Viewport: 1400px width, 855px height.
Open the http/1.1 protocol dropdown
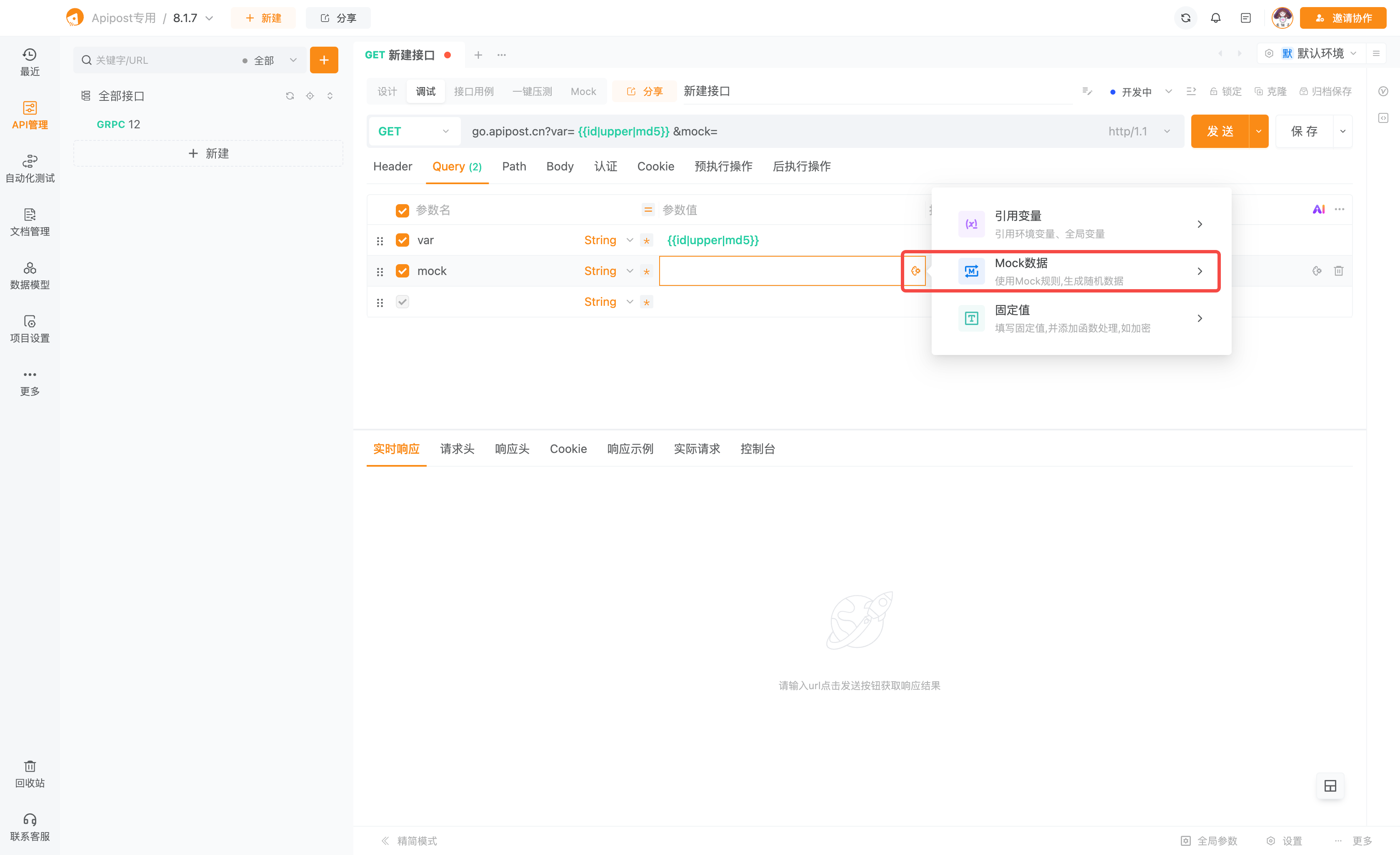click(1139, 131)
